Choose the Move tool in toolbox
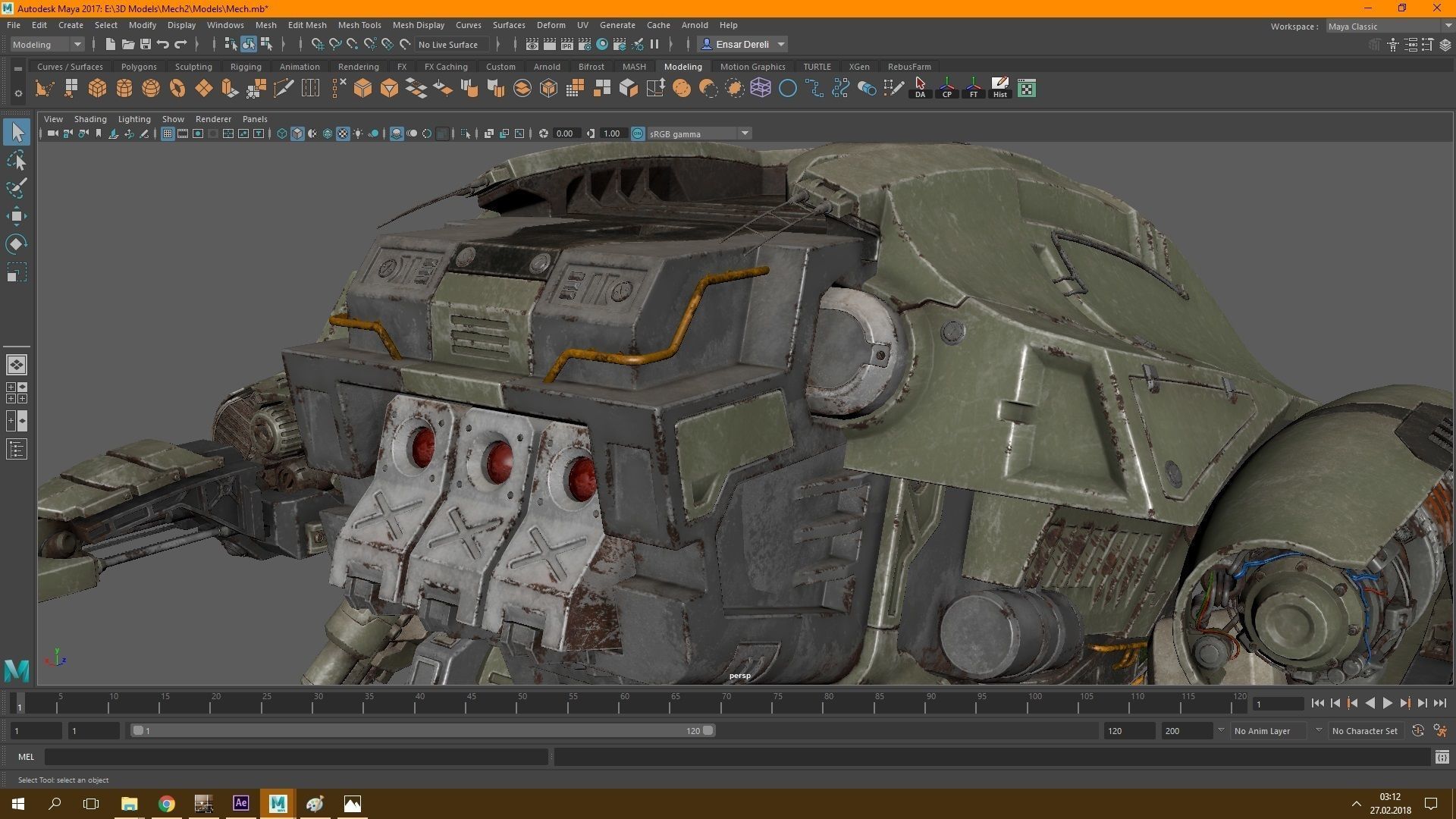The width and height of the screenshot is (1456, 819). 17,216
